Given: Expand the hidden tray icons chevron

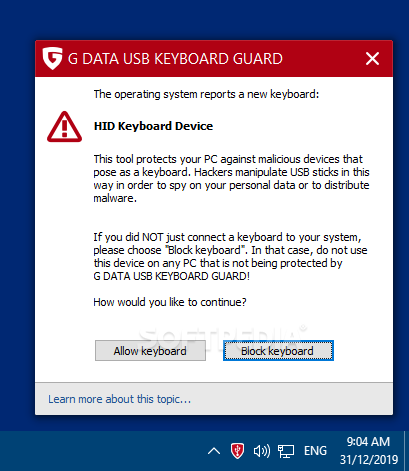Looking at the screenshot, I should 214,451.
